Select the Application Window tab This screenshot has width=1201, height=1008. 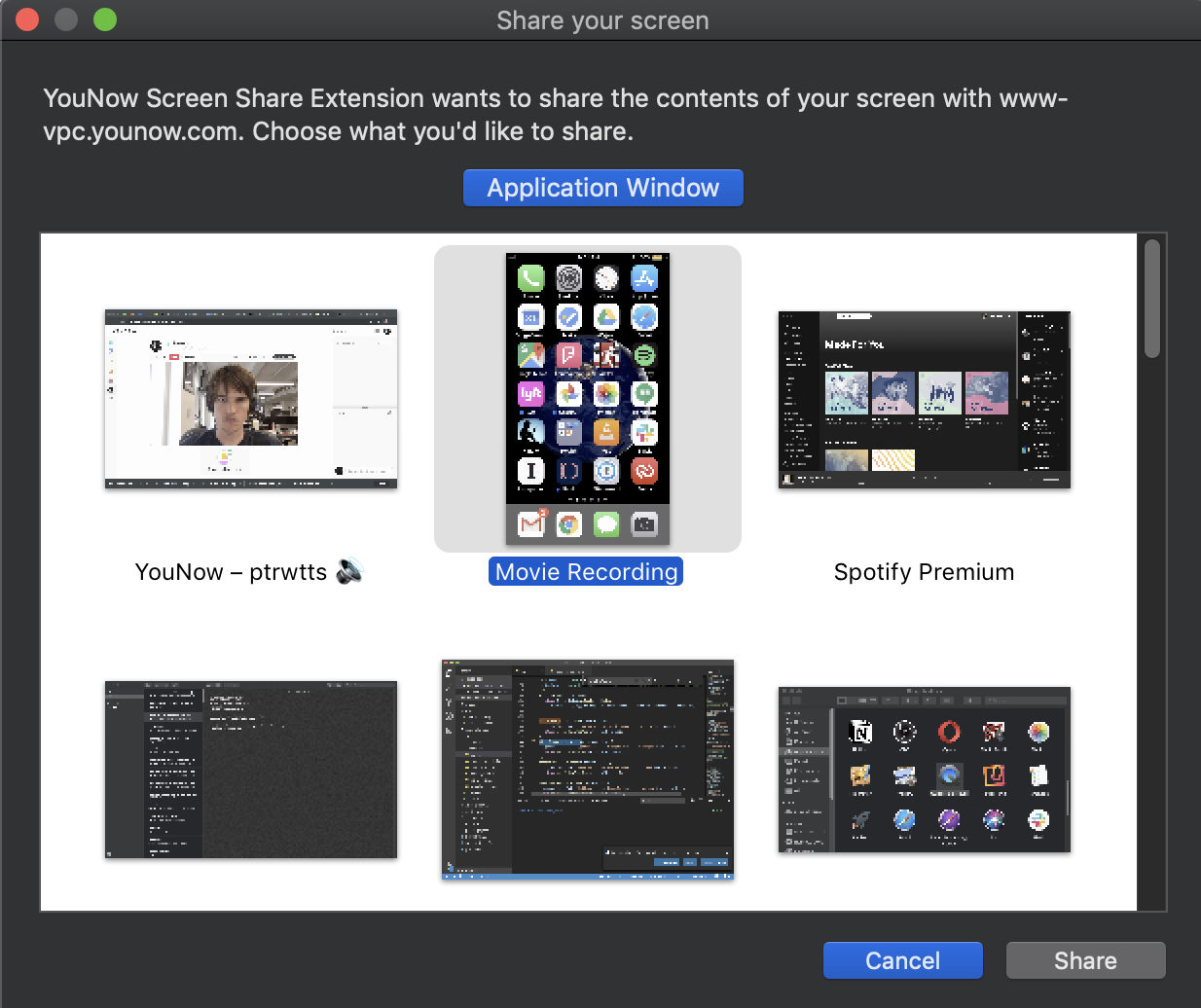pos(602,188)
